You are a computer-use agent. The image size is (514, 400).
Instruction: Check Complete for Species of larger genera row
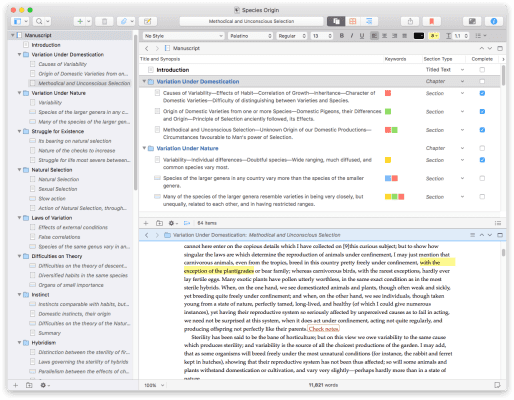[x=482, y=178]
